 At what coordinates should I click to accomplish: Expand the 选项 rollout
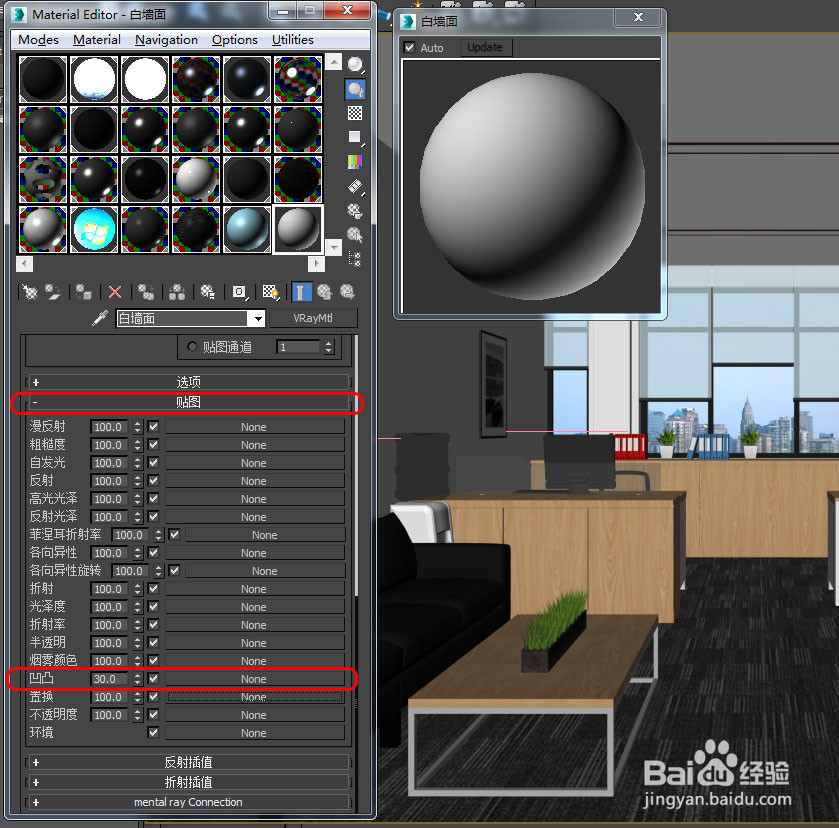pos(189,382)
